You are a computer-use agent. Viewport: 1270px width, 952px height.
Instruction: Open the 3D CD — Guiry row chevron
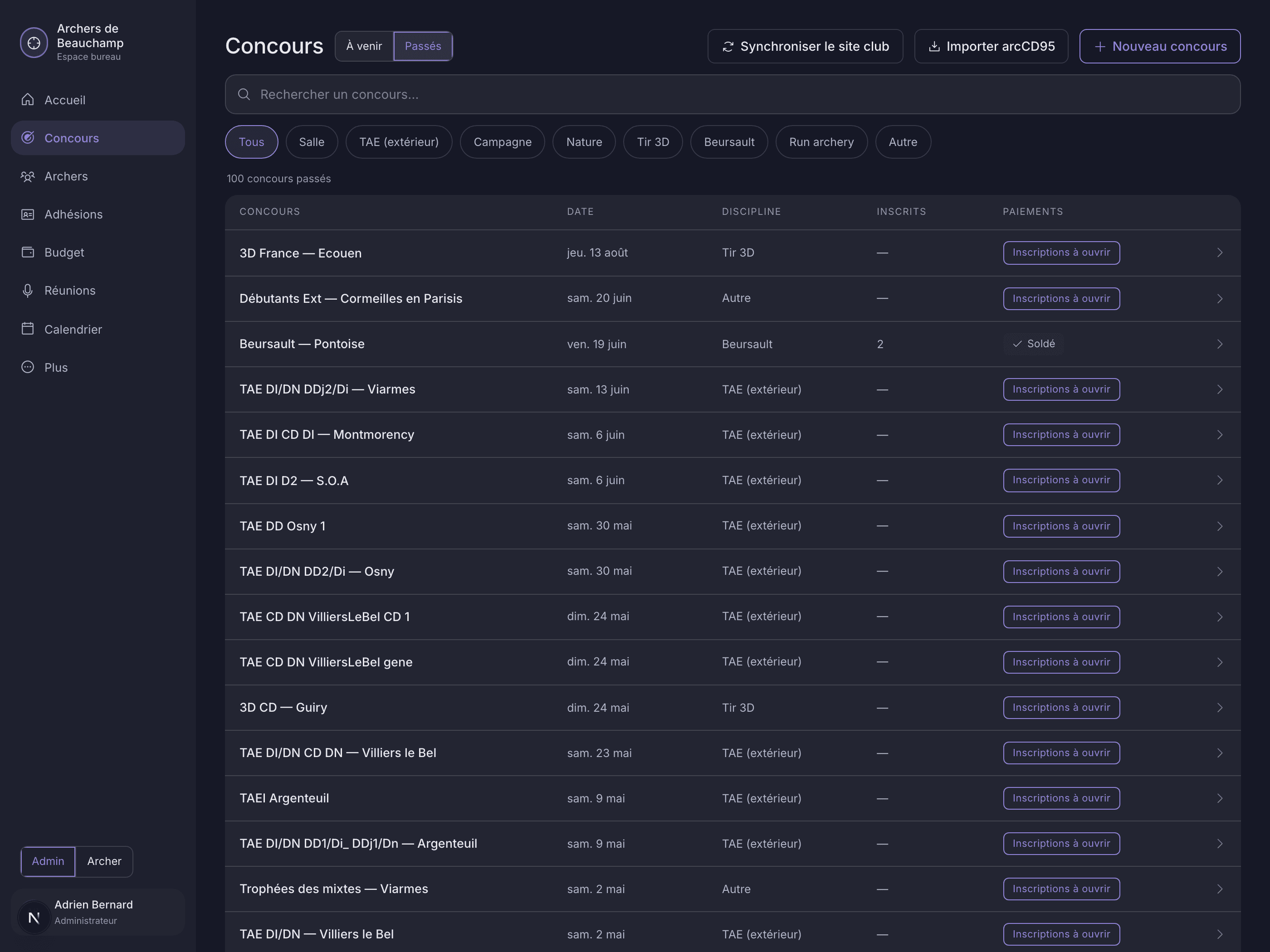point(1220,708)
